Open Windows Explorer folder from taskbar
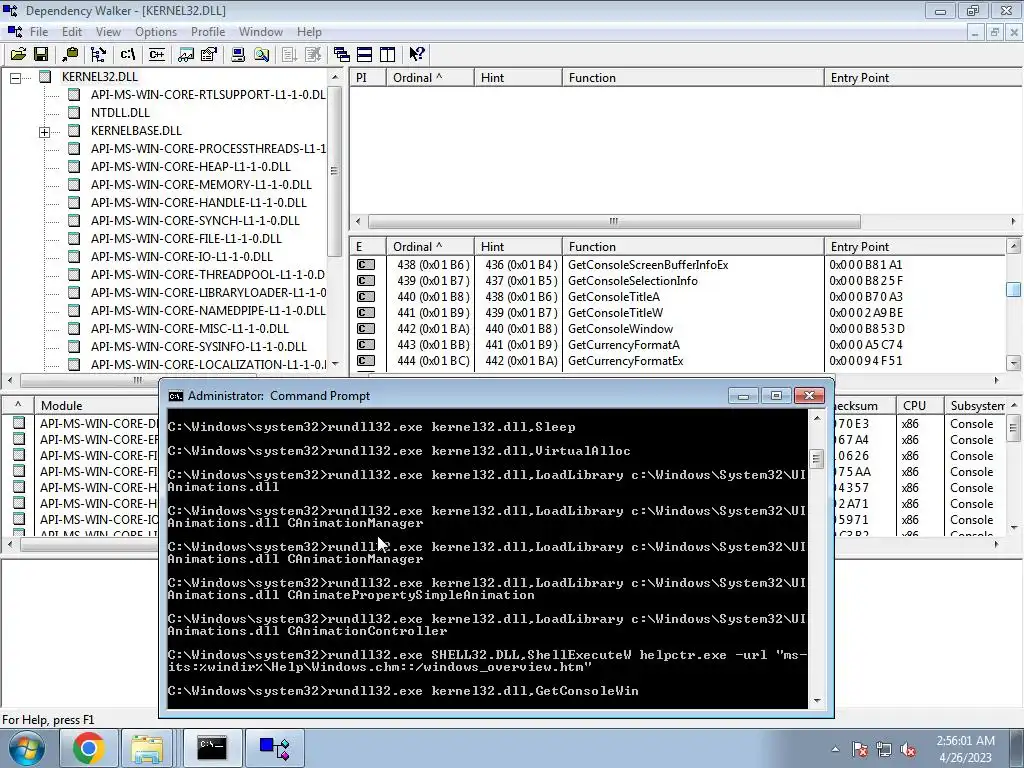 point(147,748)
